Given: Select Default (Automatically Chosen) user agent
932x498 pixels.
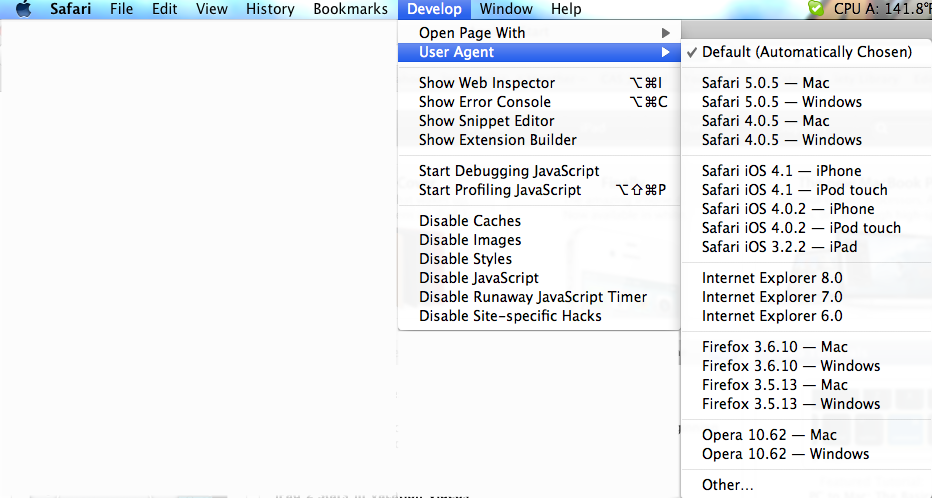Looking at the screenshot, I should coord(807,52).
